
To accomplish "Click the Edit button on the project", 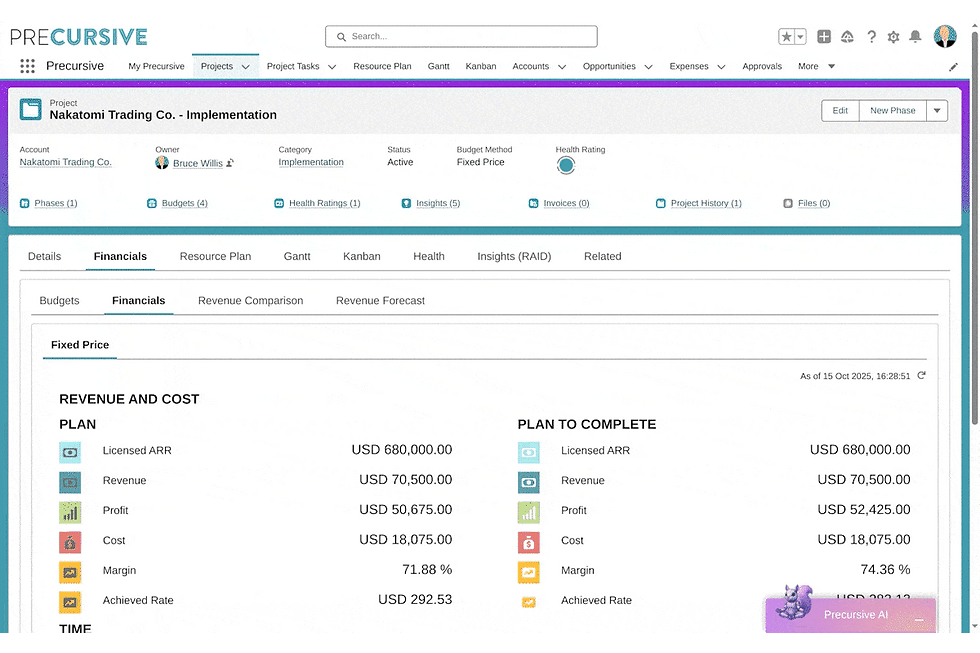I will coord(840,111).
